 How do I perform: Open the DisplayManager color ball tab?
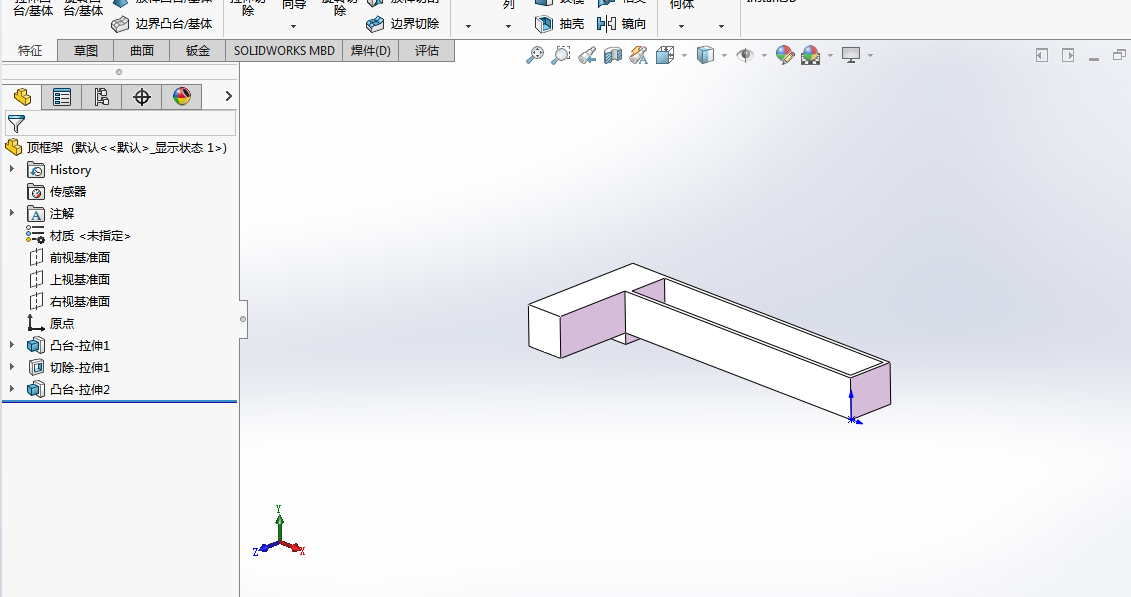click(182, 97)
